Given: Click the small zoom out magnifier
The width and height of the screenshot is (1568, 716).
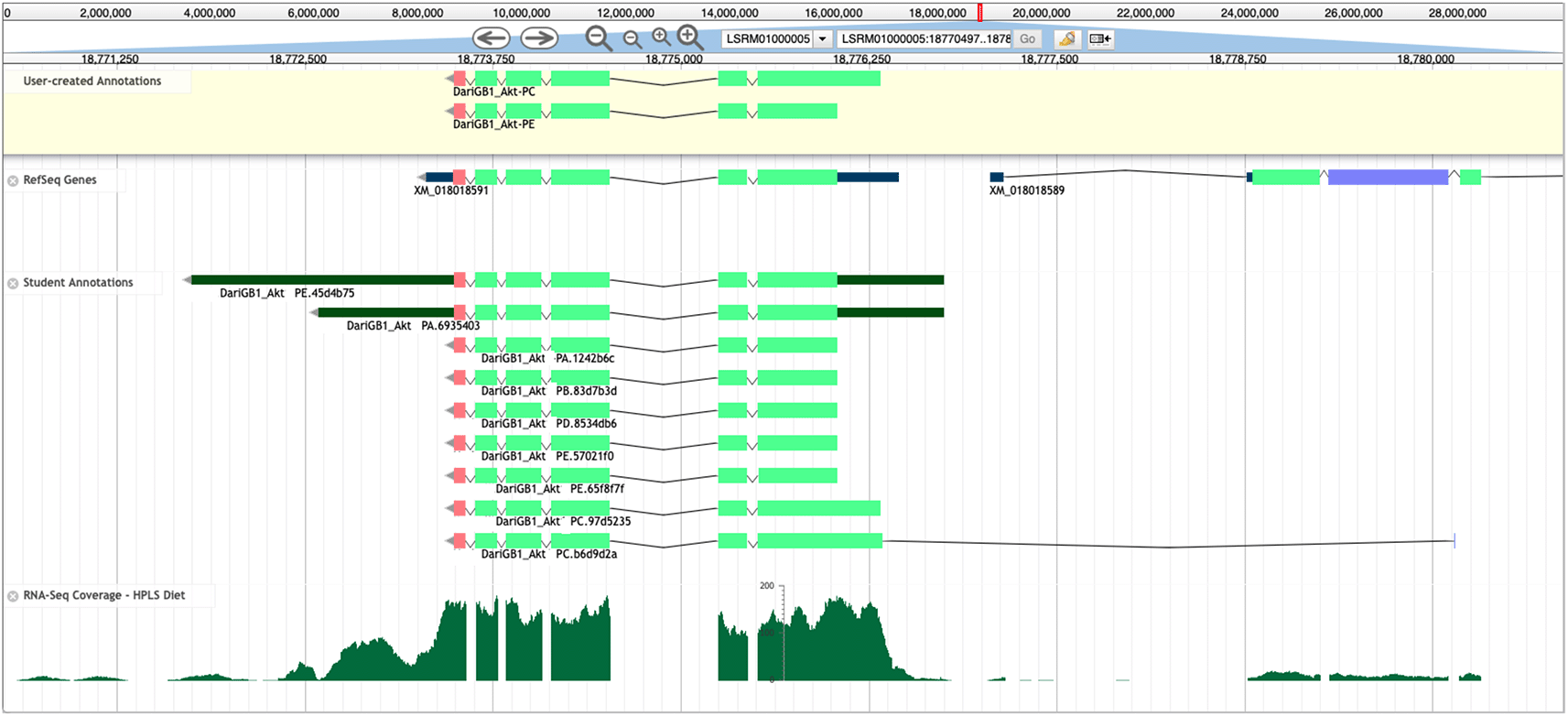Looking at the screenshot, I should pos(632,39).
